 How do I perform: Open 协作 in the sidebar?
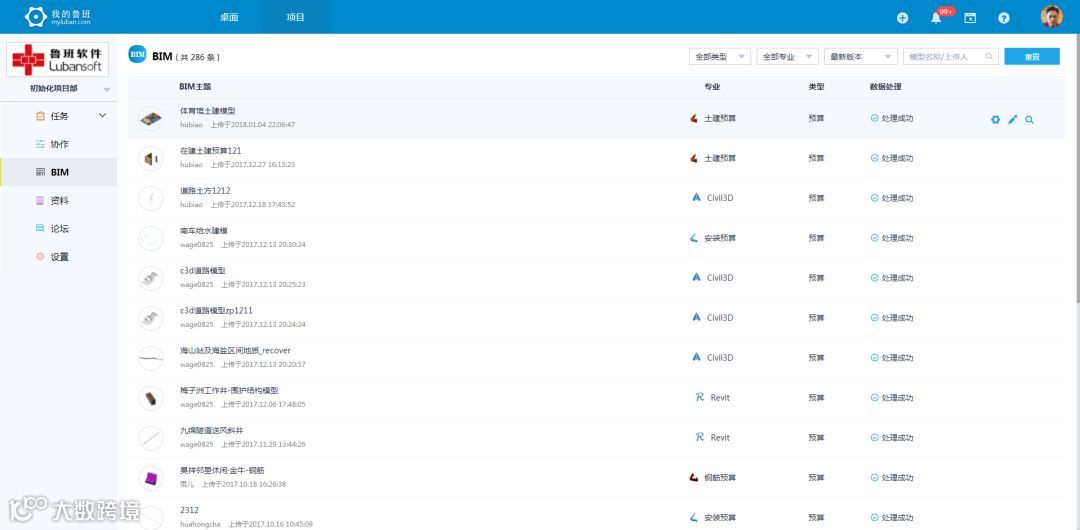coord(59,144)
